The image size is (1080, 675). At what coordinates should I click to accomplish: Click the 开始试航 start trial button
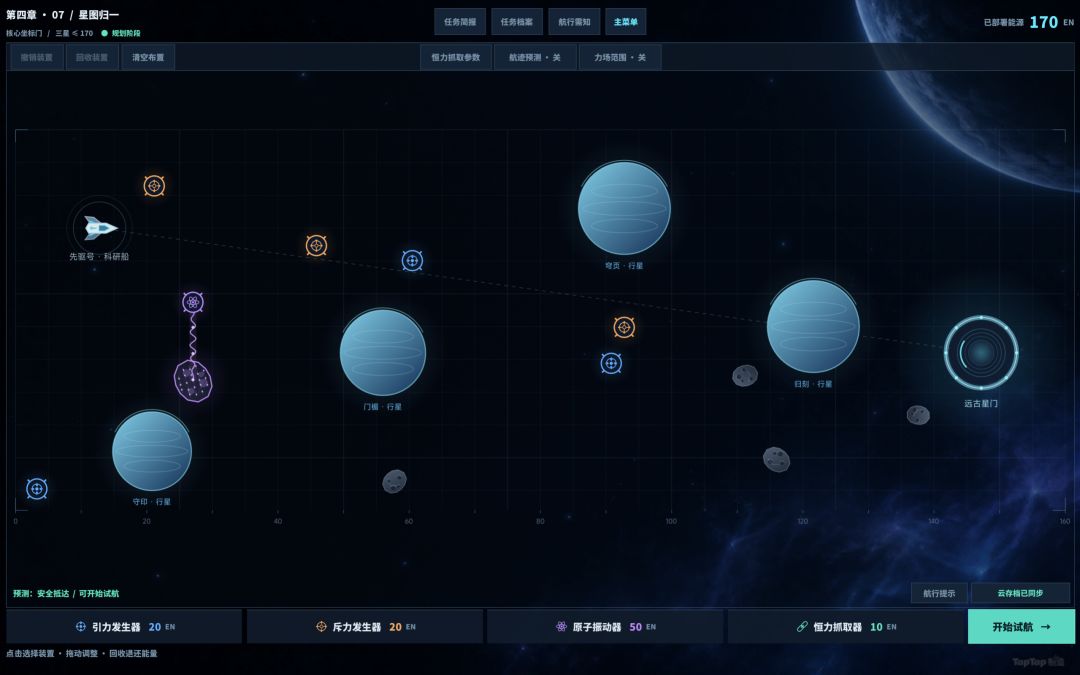pyautogui.click(x=1021, y=627)
